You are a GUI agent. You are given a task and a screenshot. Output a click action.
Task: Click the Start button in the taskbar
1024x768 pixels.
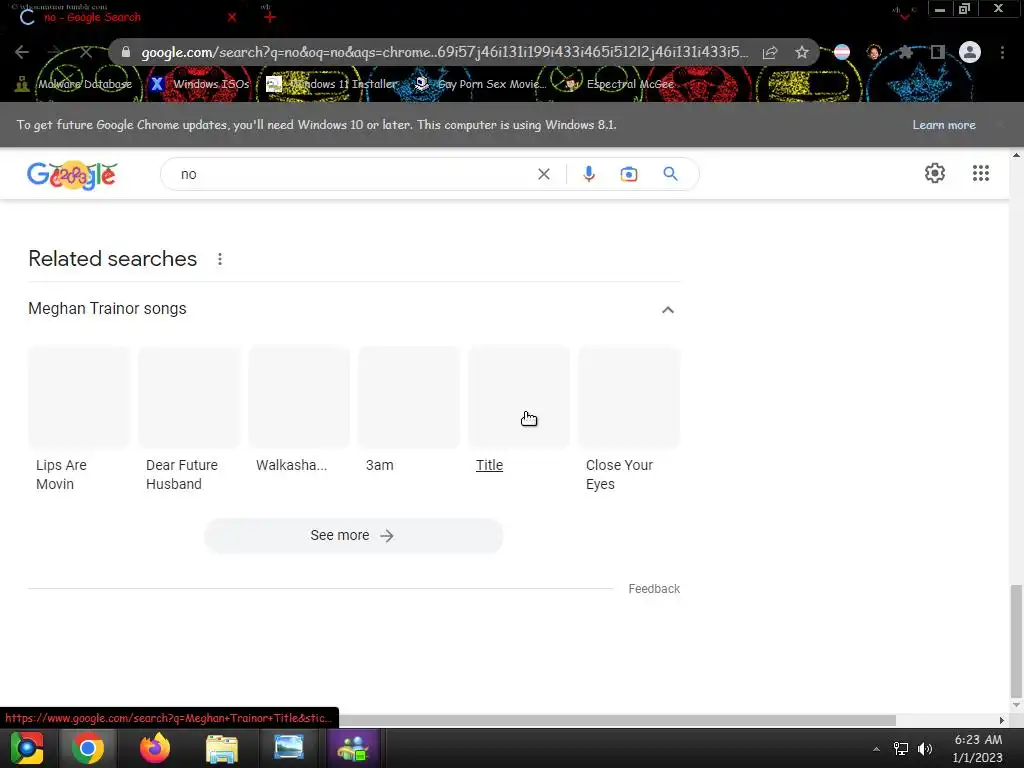tap(27, 748)
